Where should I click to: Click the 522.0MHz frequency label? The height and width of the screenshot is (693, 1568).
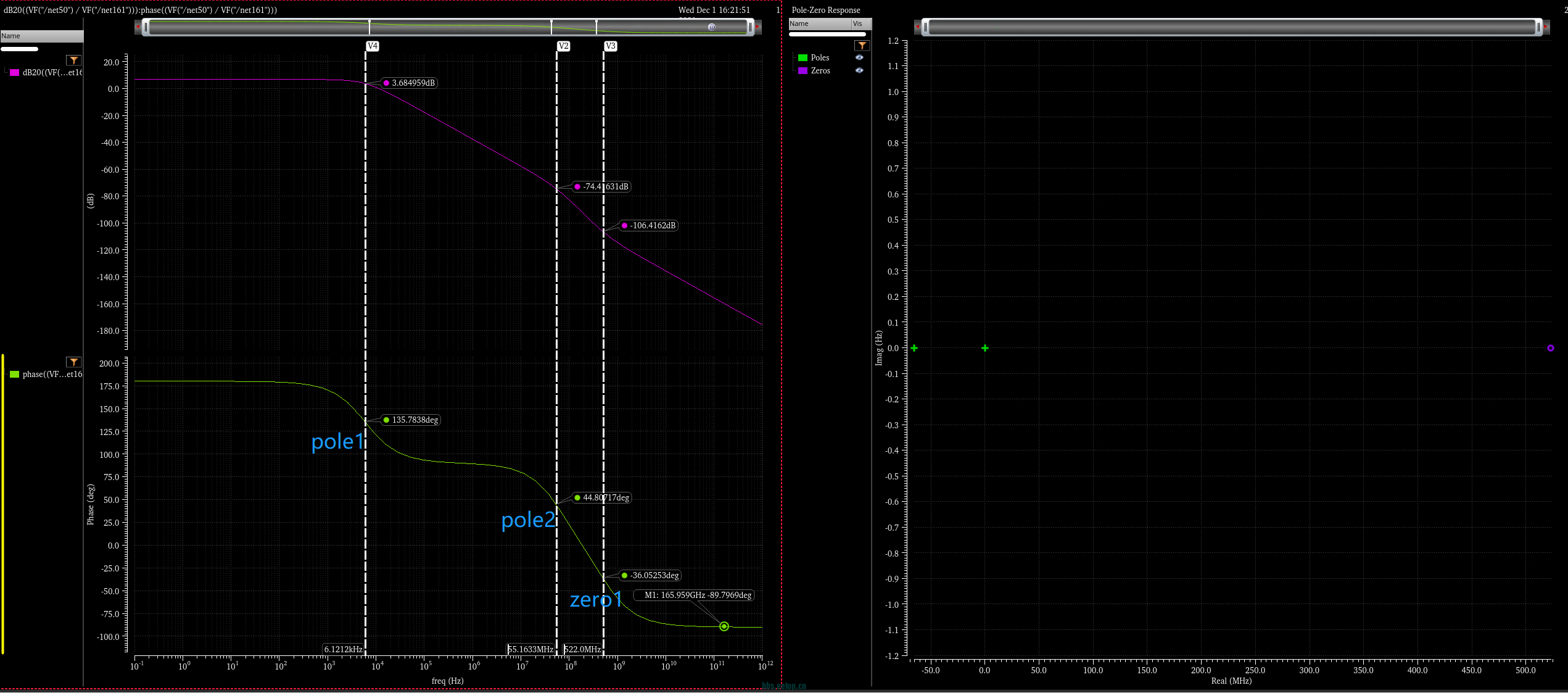pos(582,649)
